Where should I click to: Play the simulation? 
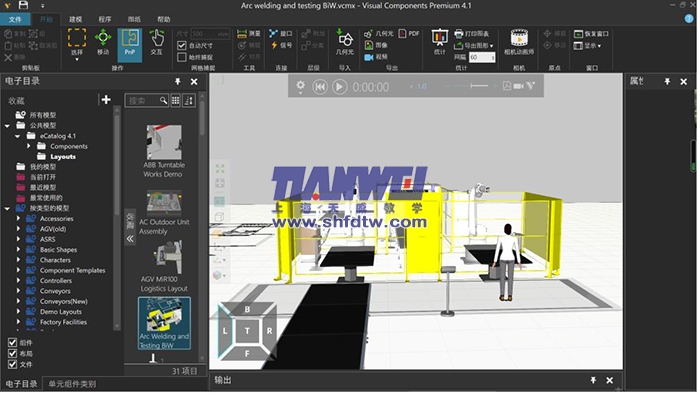(x=339, y=87)
